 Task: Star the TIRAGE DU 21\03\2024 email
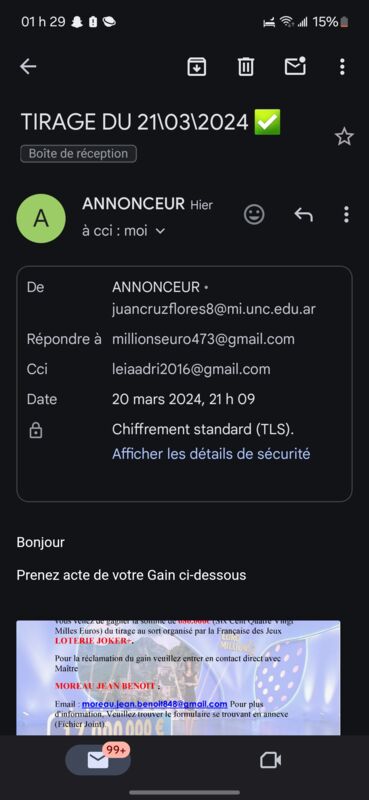coord(344,136)
